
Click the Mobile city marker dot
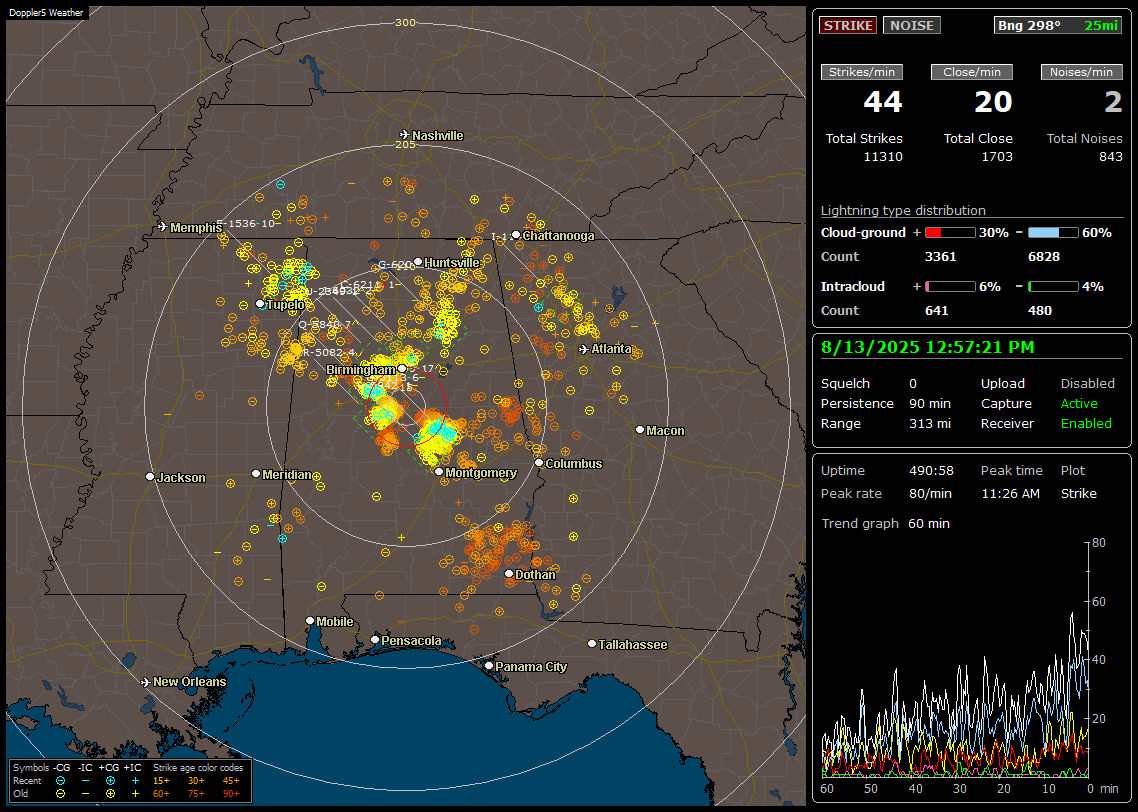(x=310, y=621)
